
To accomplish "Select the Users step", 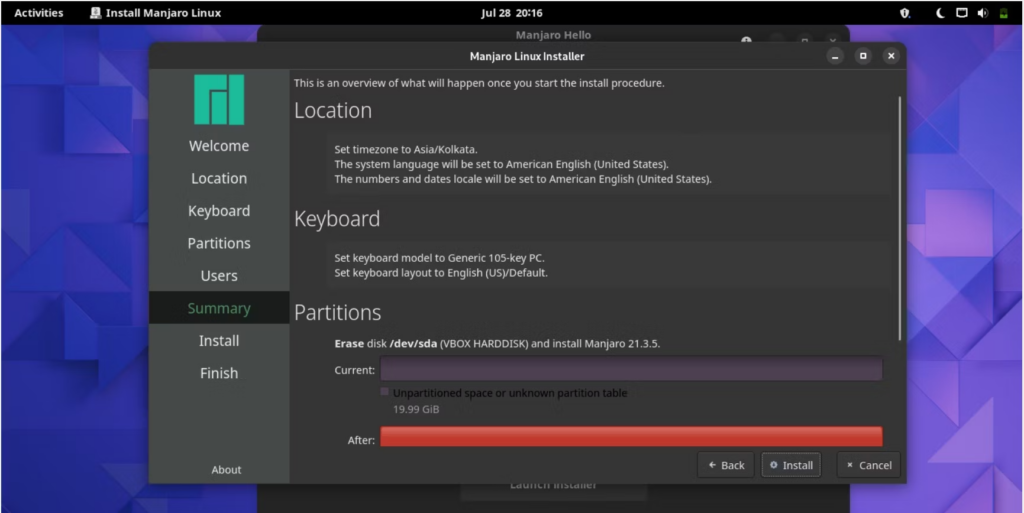I will (219, 275).
